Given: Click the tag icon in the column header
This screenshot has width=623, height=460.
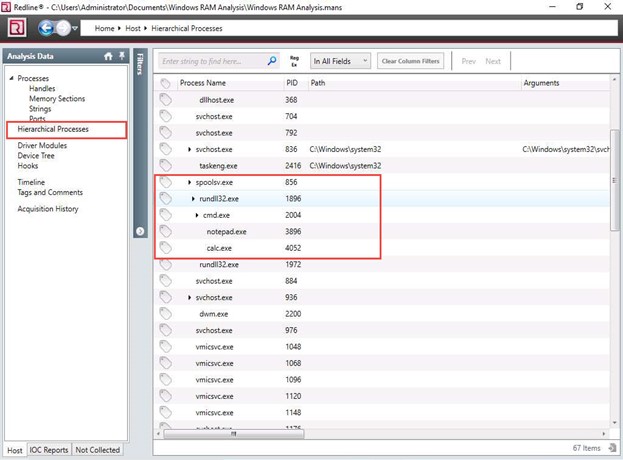Looking at the screenshot, I should click(166, 83).
